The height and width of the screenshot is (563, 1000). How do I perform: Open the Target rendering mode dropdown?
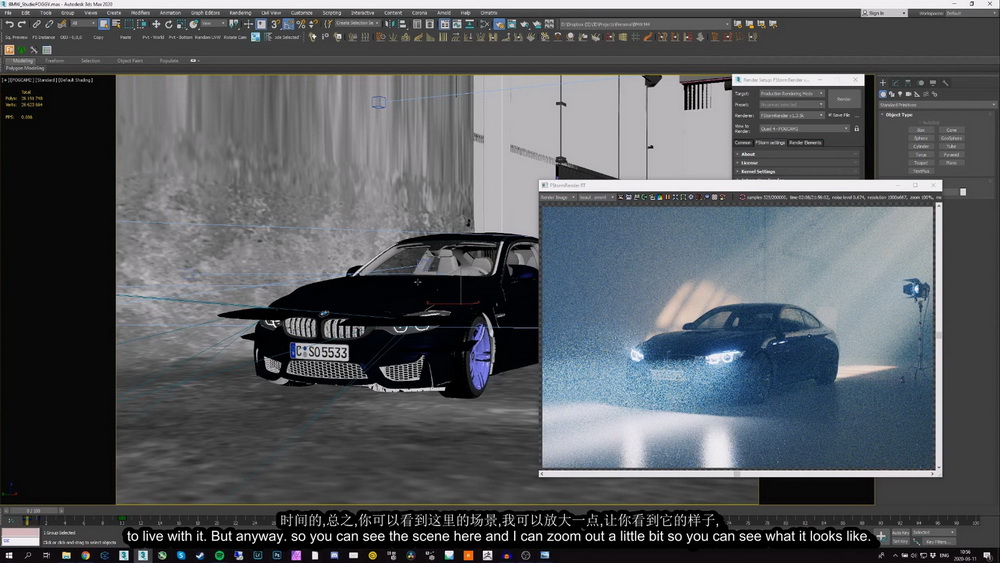tap(792, 94)
